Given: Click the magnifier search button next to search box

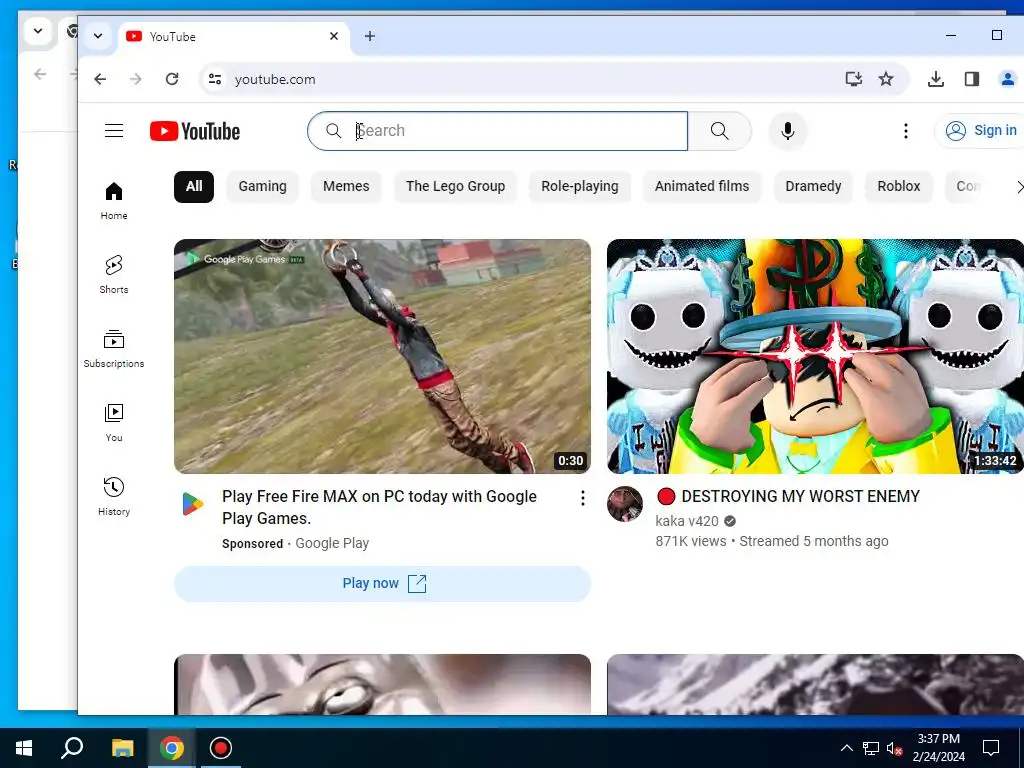Looking at the screenshot, I should click(x=720, y=131).
